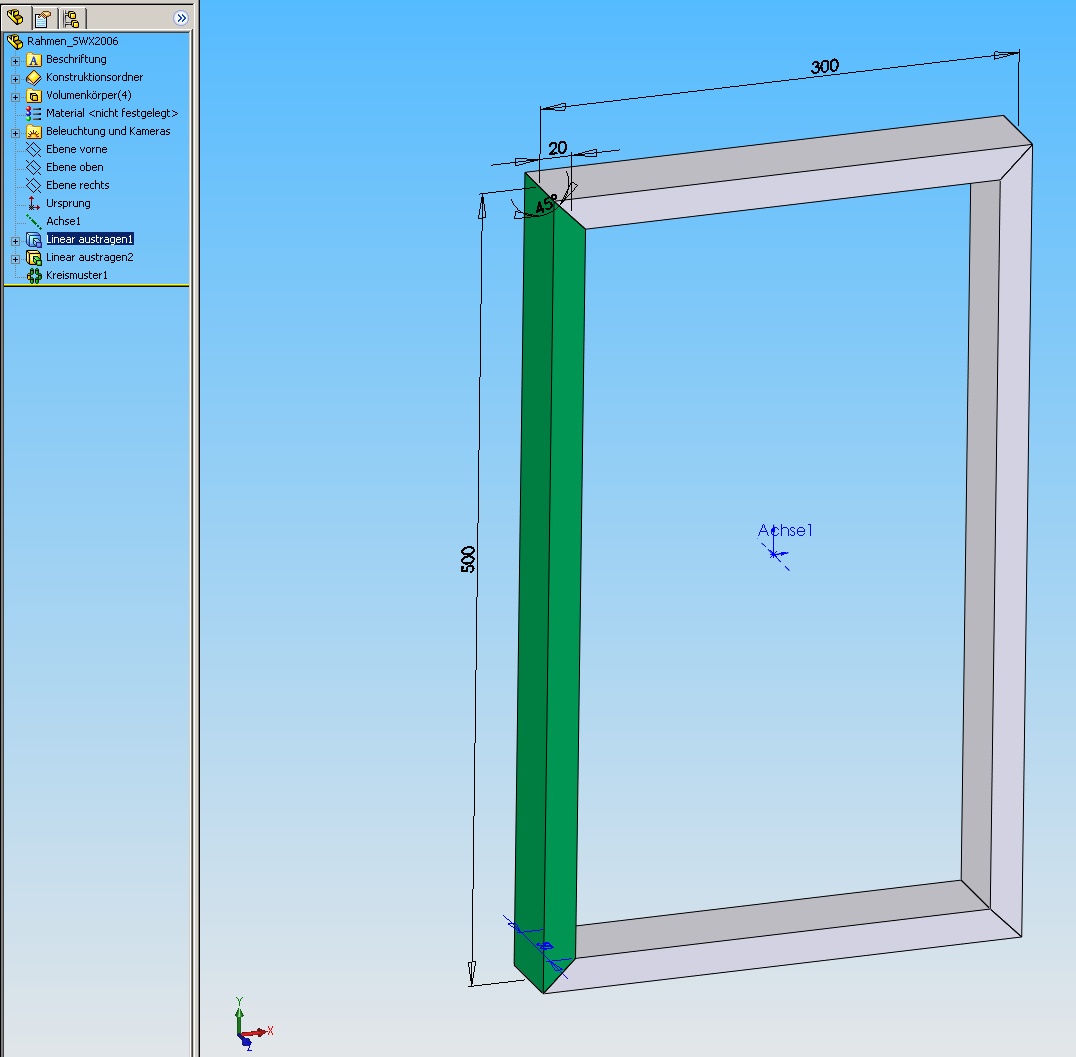
Task: Expand the Linear austragen2 feature
Action: [15, 258]
